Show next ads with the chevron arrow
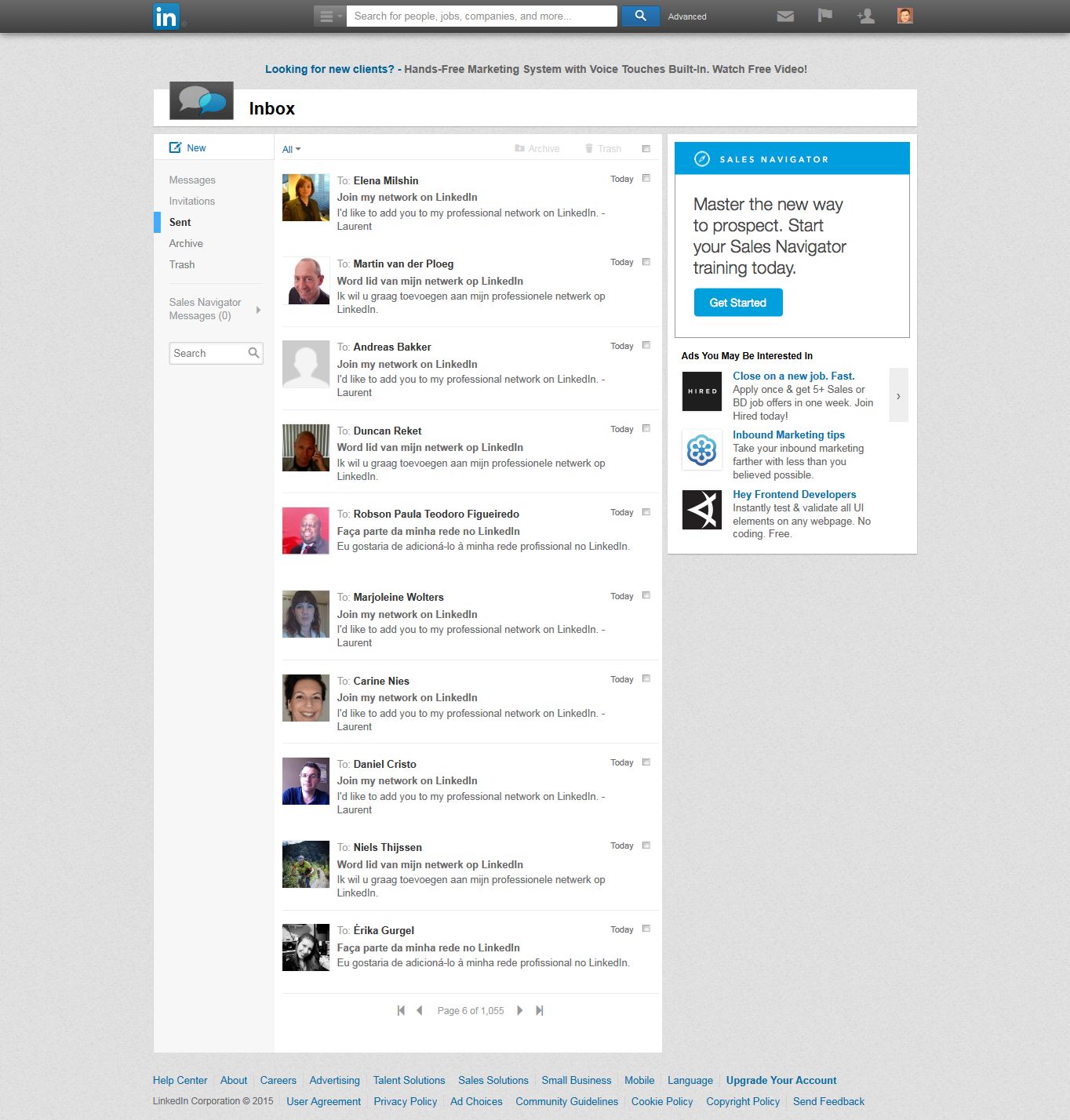This screenshot has width=1070, height=1120. coord(898,395)
